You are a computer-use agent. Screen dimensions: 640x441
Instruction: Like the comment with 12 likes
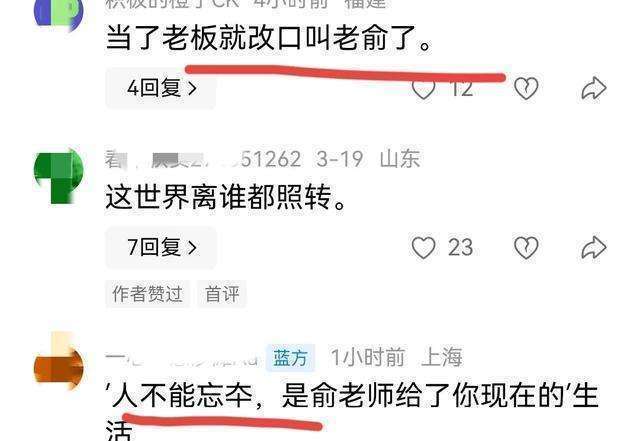[x=423, y=89]
